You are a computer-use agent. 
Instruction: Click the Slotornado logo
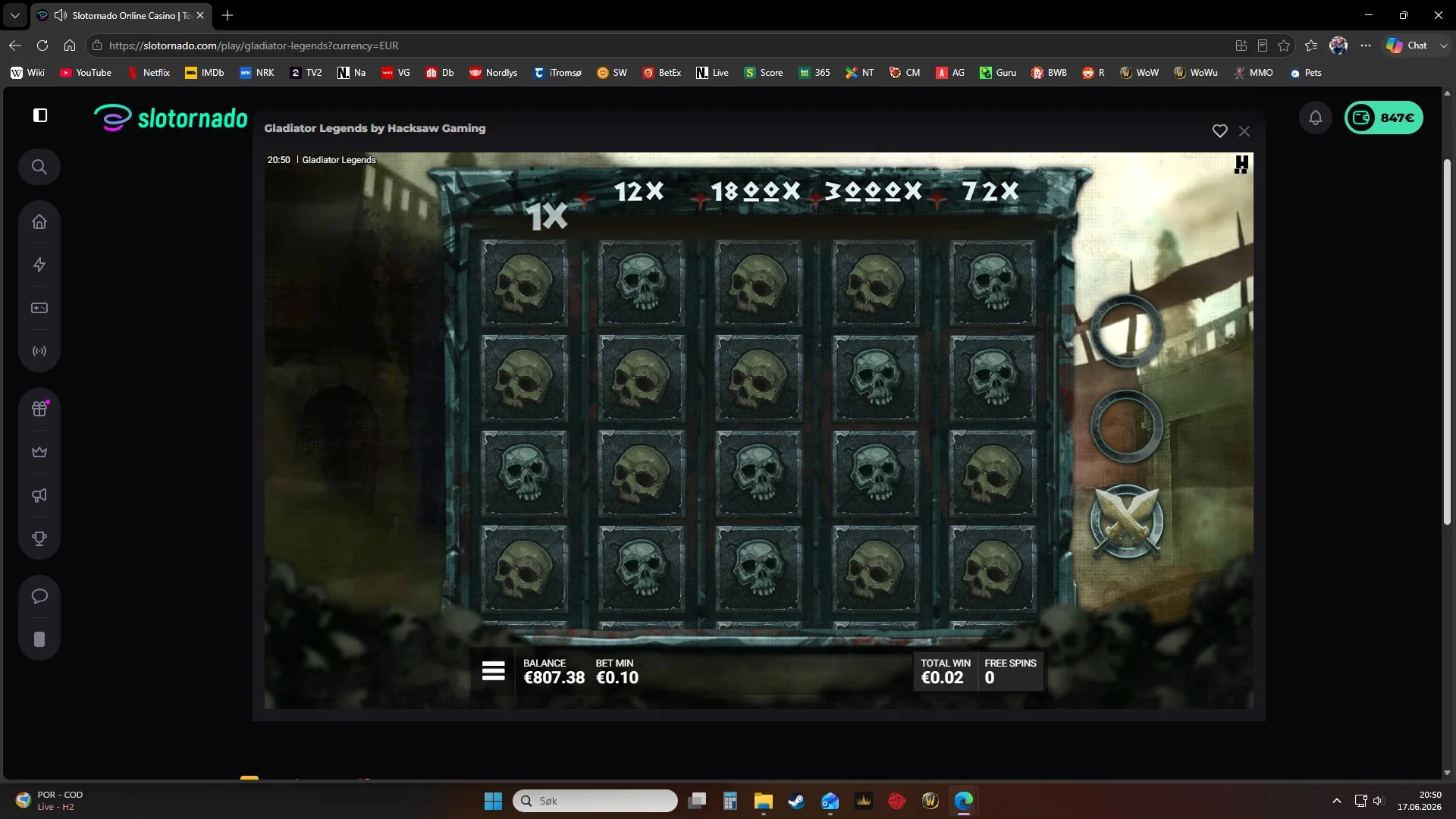pos(171,118)
